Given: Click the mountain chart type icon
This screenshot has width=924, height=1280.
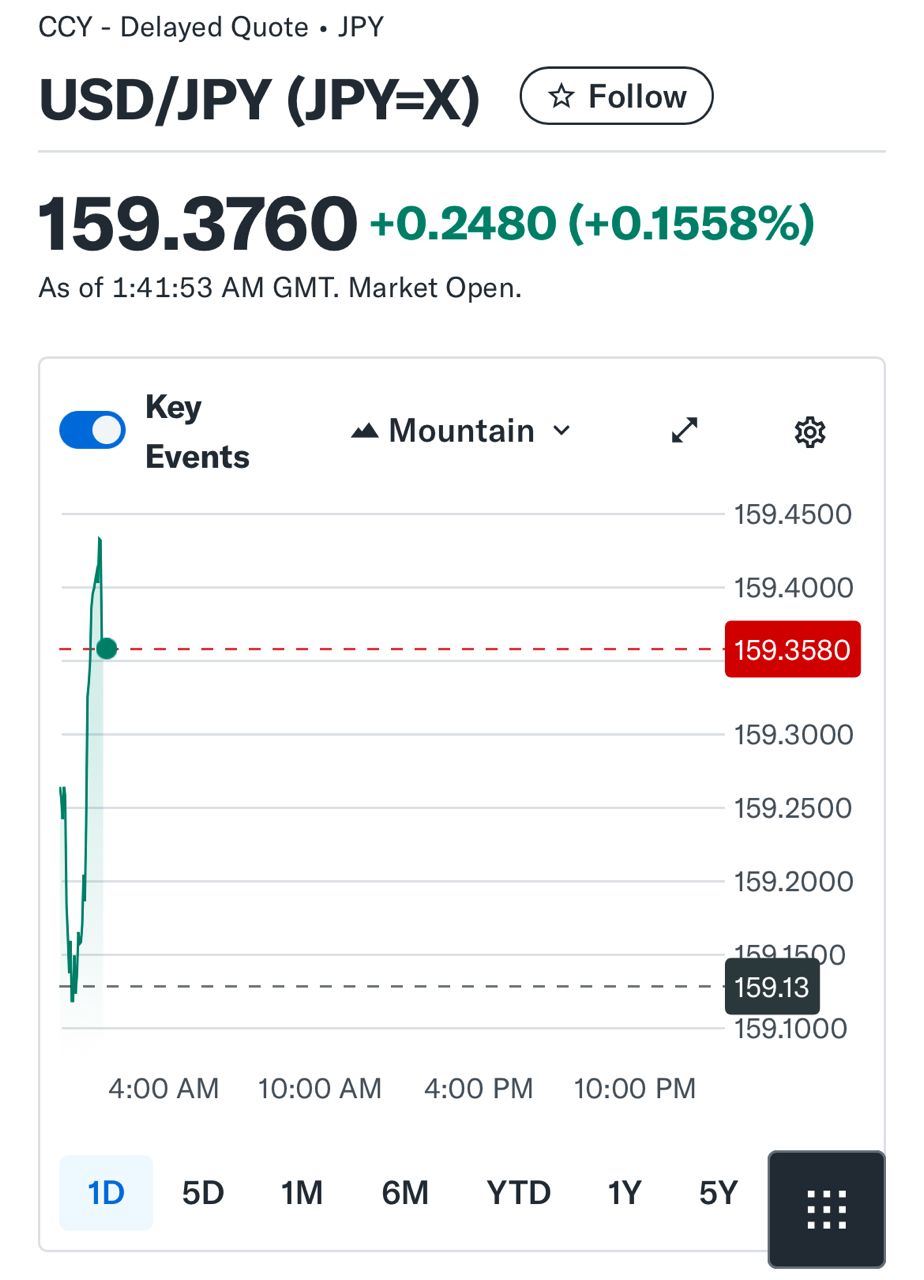Looking at the screenshot, I should tap(365, 431).
